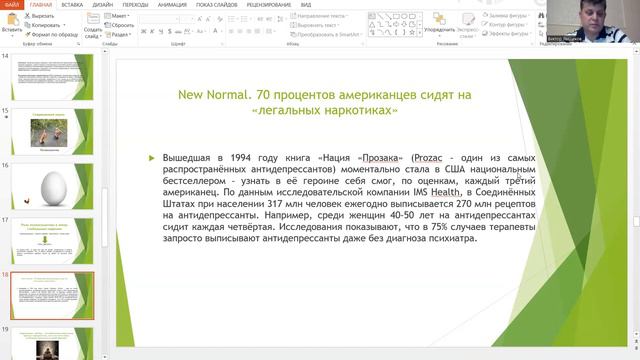Click Сбросить (Reset) slide button
This screenshot has height=360, width=640.
coord(120,25)
